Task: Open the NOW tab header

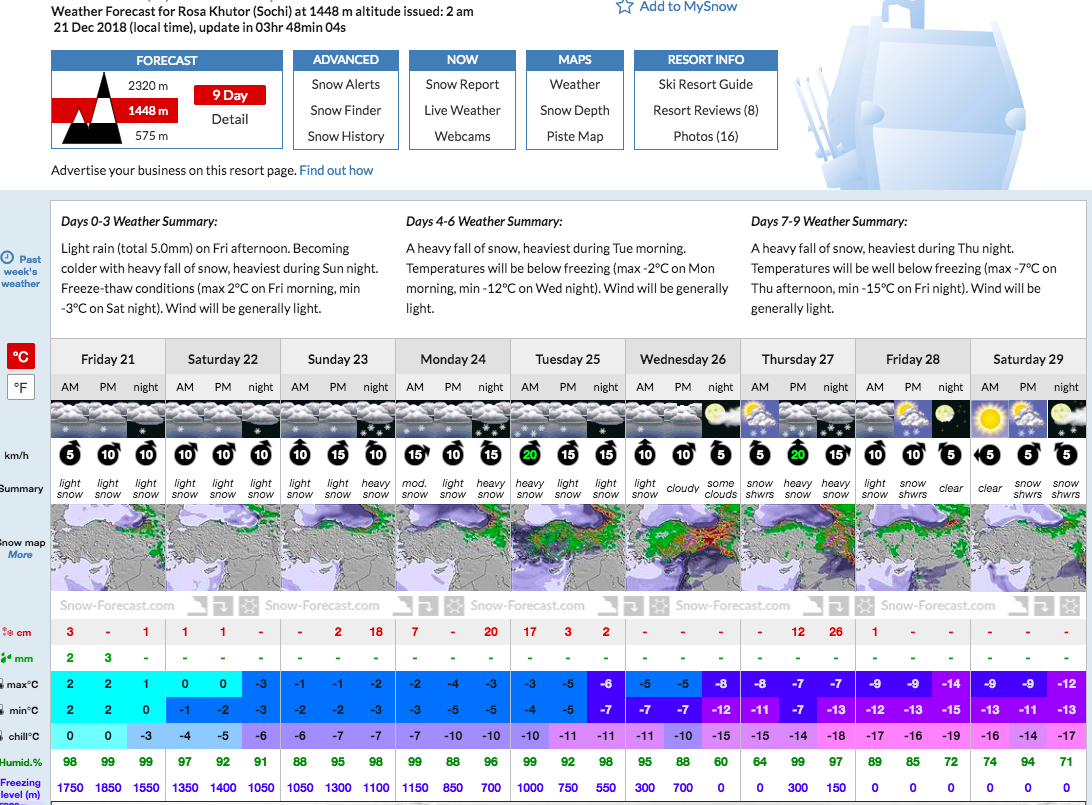Action: 462,60
